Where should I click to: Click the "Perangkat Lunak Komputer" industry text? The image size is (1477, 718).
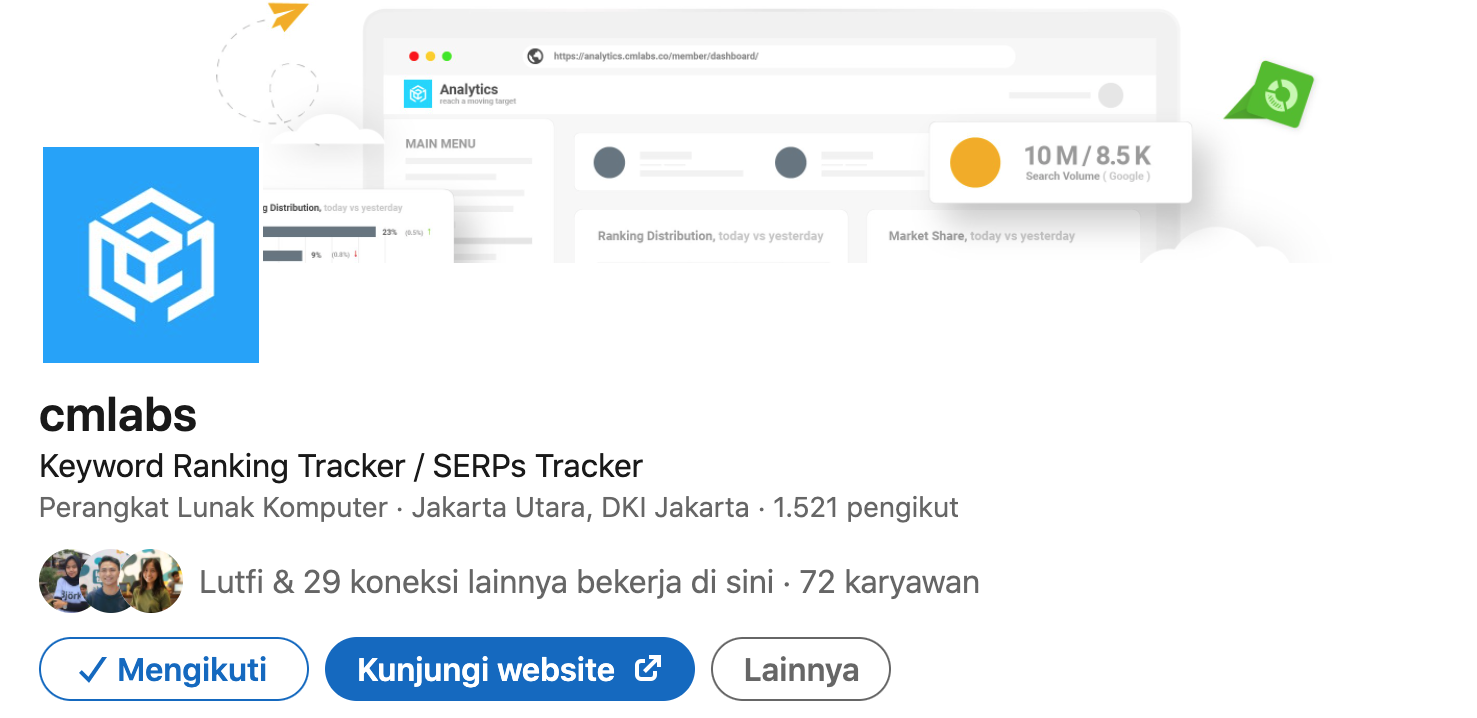(213, 507)
